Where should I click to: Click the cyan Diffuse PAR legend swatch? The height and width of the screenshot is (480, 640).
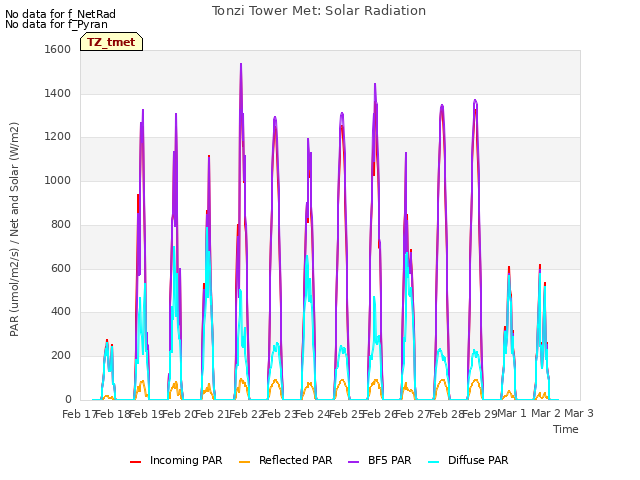point(433,461)
